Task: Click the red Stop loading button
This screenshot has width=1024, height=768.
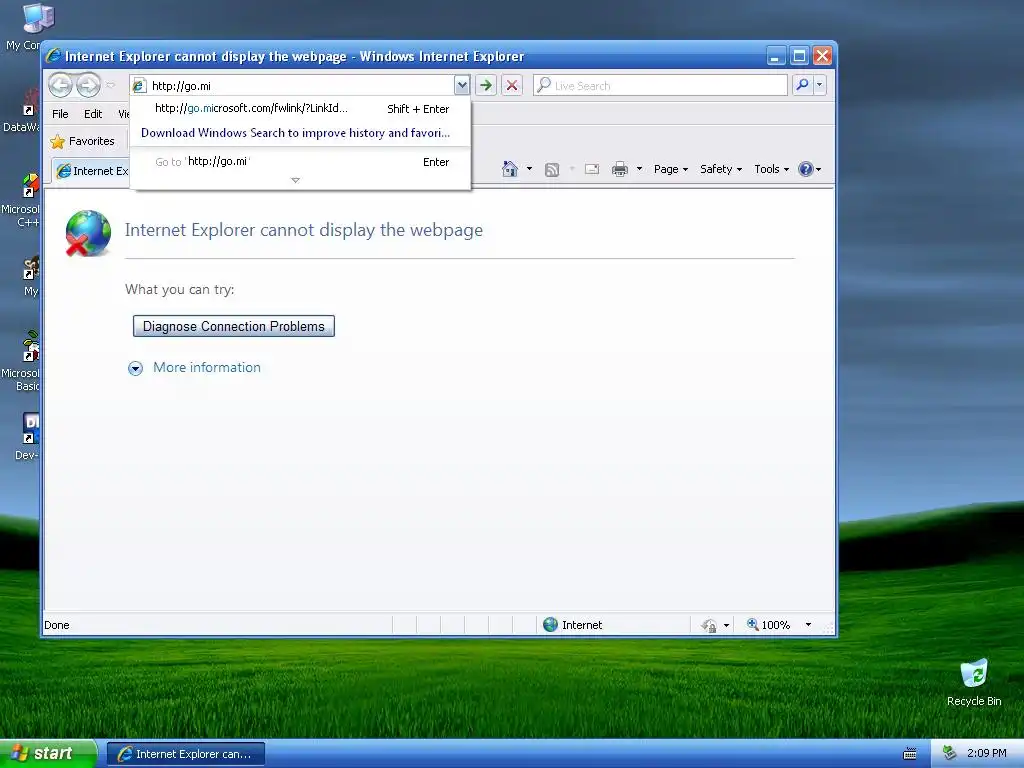Action: [512, 85]
